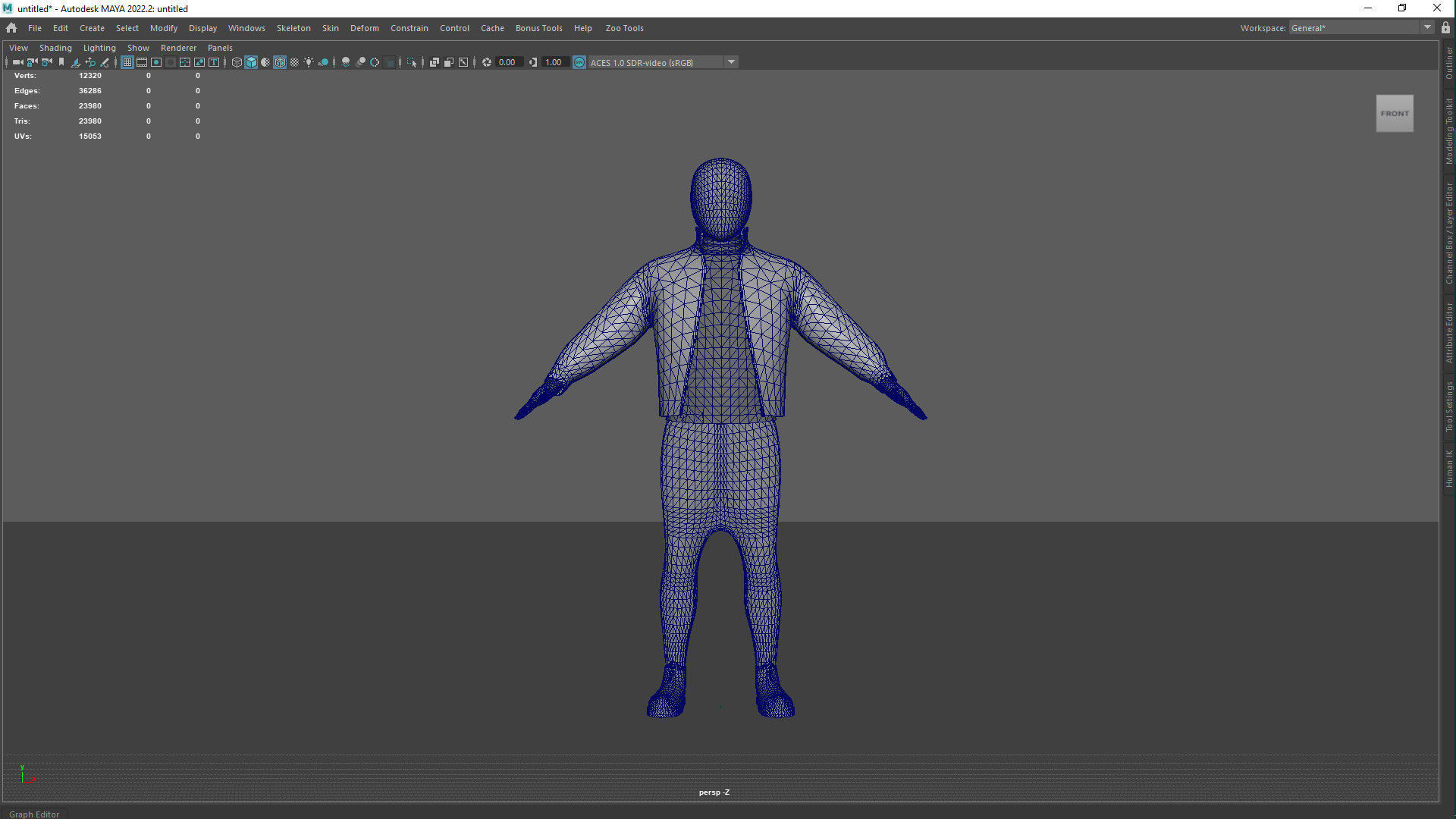
Task: Click the FRONT view cube face
Action: tap(1394, 113)
